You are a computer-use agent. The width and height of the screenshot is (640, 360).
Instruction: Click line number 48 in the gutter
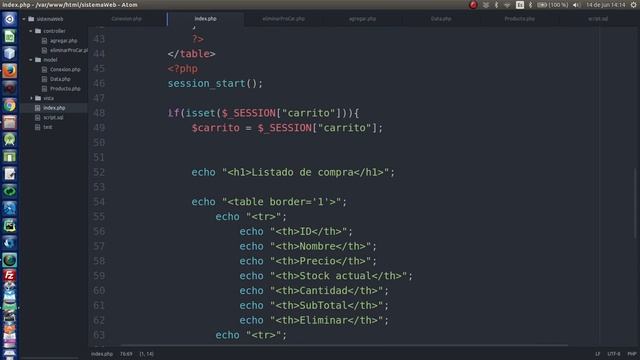[99, 113]
